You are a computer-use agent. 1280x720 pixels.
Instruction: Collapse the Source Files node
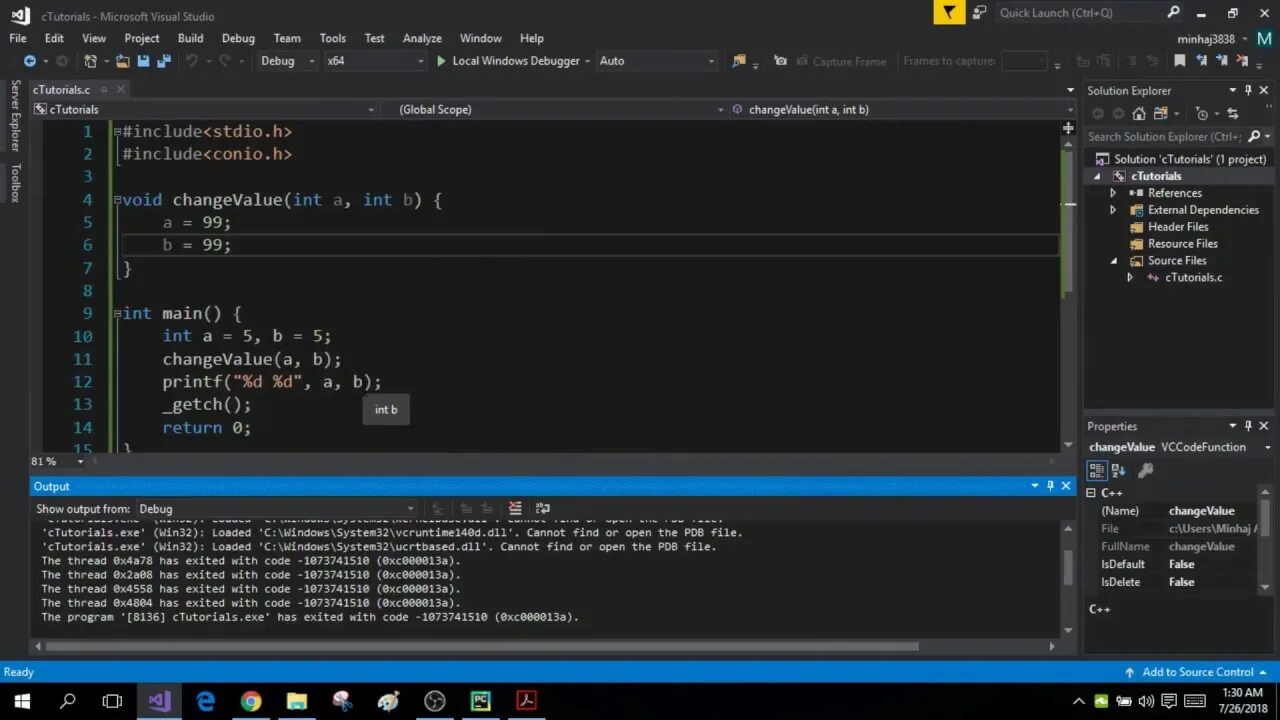click(x=1113, y=261)
